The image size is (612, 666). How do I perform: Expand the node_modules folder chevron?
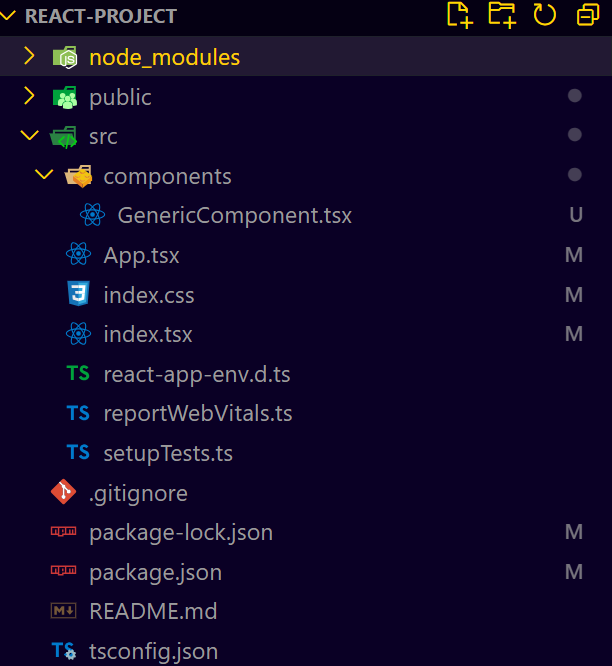(x=29, y=56)
